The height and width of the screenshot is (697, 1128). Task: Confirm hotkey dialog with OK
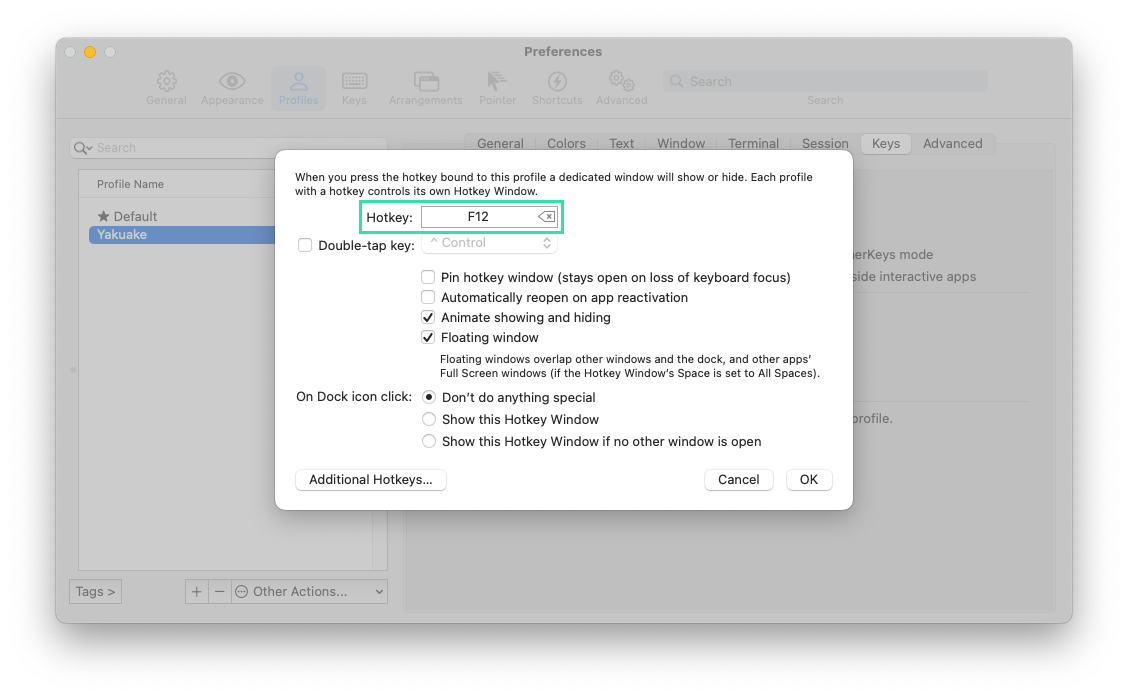coord(809,480)
